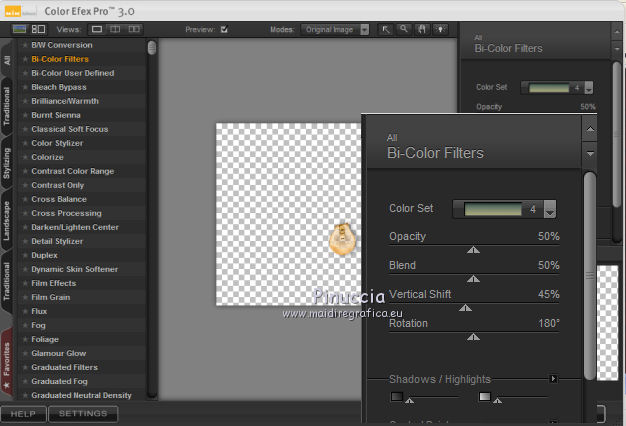Select the Contrast Only filter
Image resolution: width=626 pixels, height=426 pixels.
(x=57, y=185)
